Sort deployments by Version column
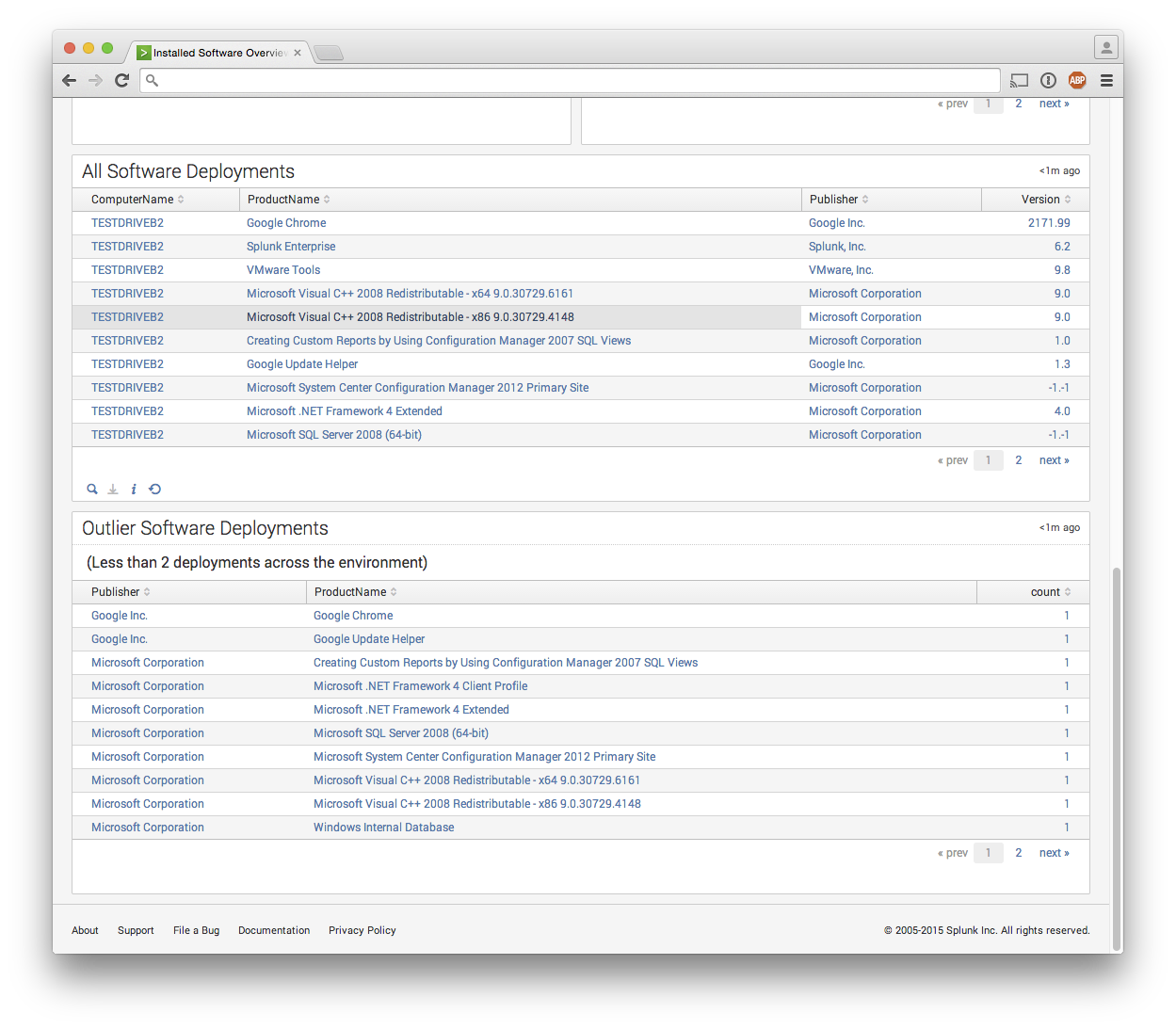 (1046, 200)
